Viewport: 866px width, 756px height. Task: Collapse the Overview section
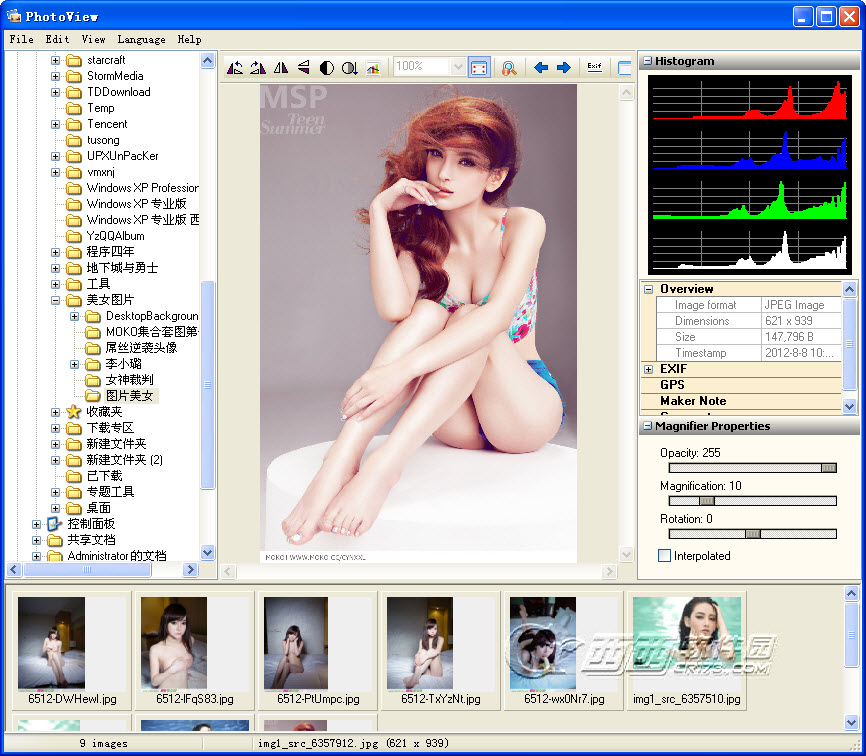coord(649,290)
